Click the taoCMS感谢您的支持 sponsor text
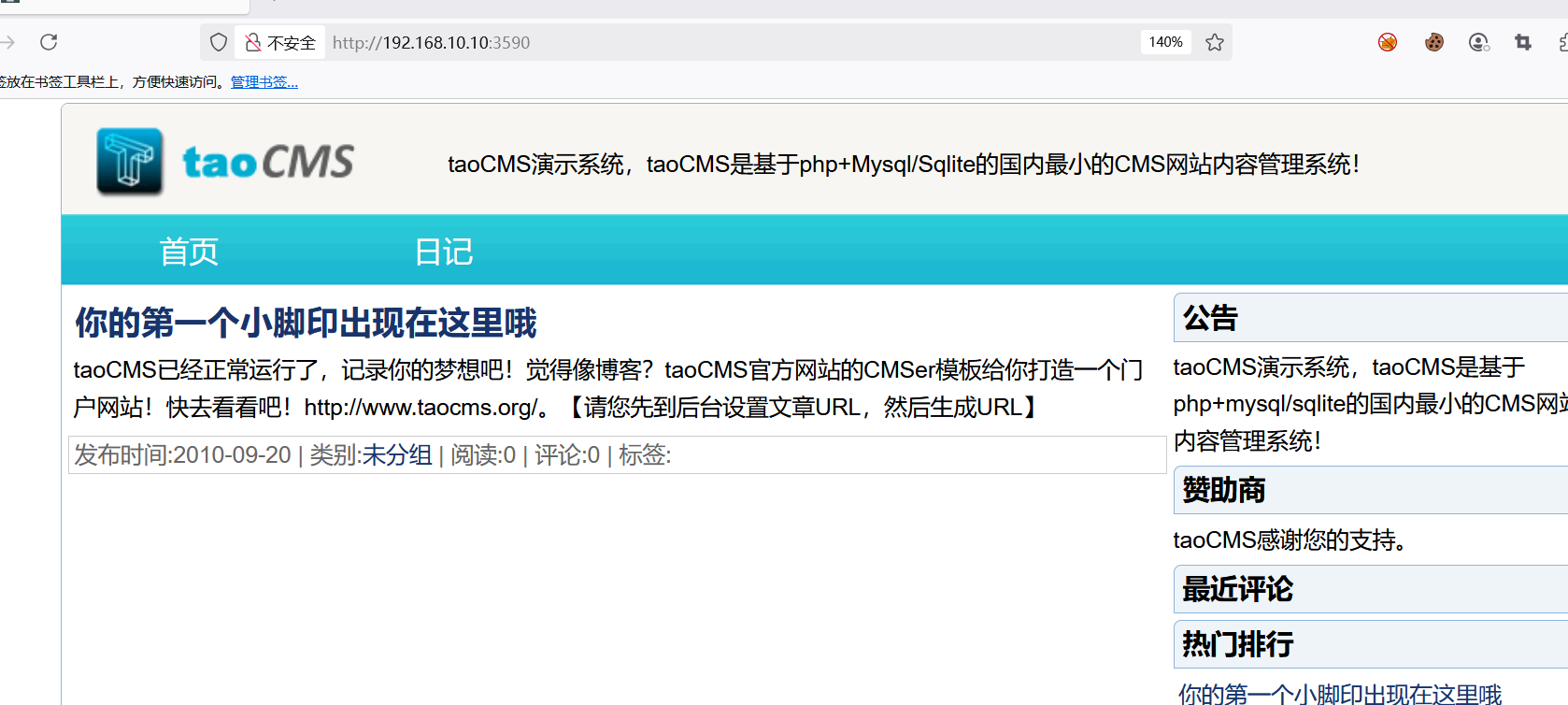1568x705 pixels. pos(1290,540)
